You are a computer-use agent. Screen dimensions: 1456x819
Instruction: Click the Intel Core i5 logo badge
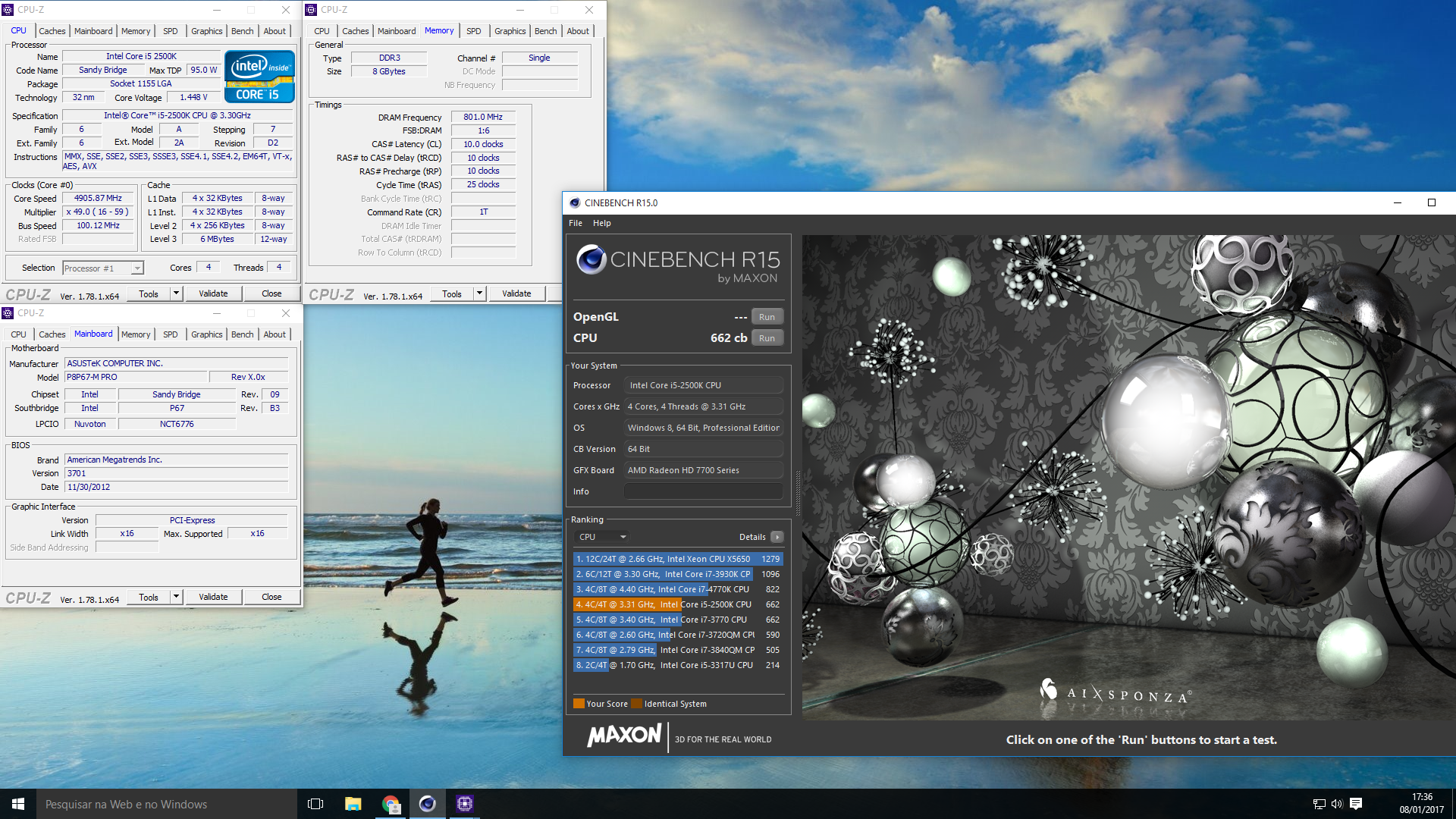point(259,76)
